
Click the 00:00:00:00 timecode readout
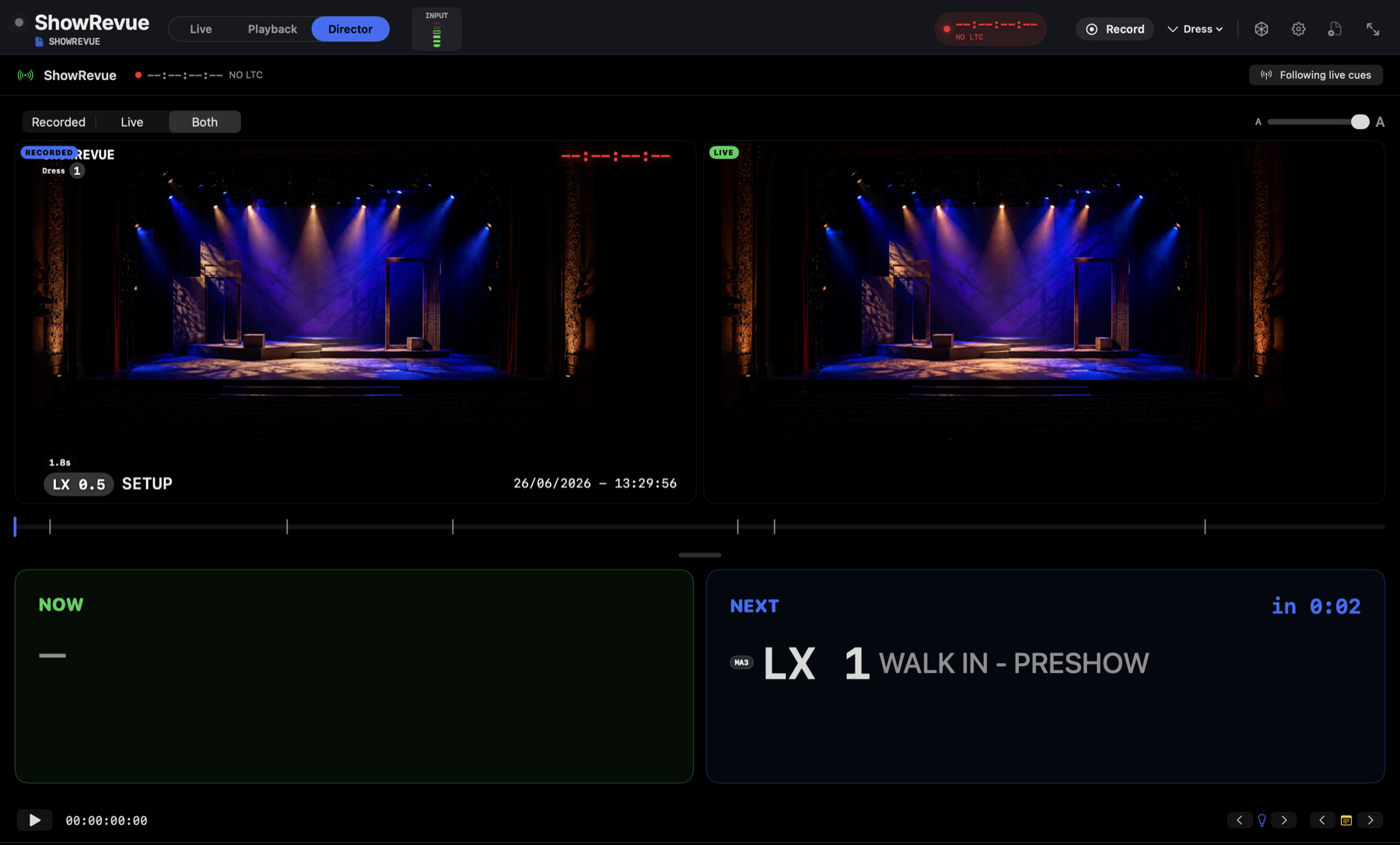107,820
